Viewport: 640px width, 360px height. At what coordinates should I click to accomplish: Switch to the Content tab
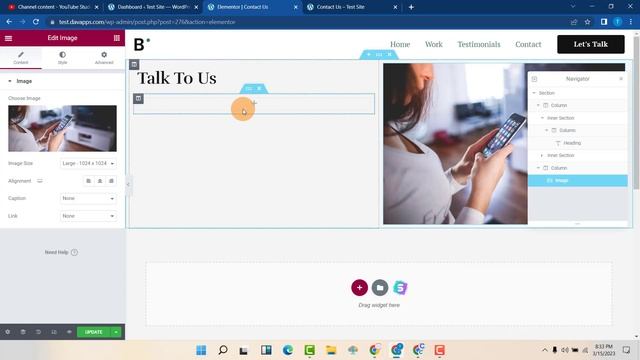(21, 58)
